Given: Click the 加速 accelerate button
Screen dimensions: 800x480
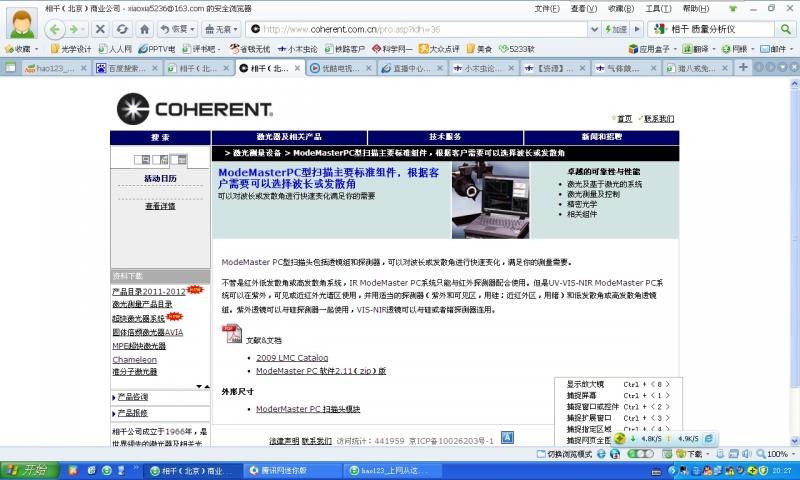Looking at the screenshot, I should click(616, 29).
